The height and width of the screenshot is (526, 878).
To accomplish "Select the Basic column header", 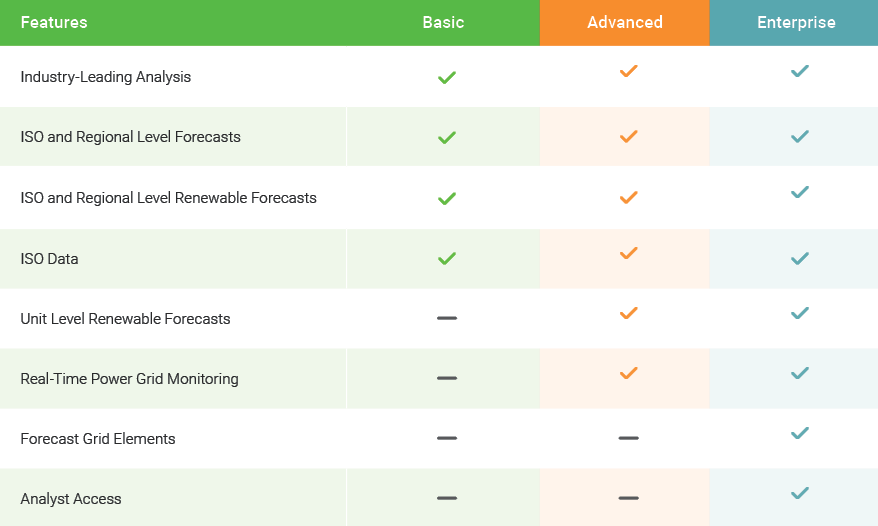I will coord(443,22).
